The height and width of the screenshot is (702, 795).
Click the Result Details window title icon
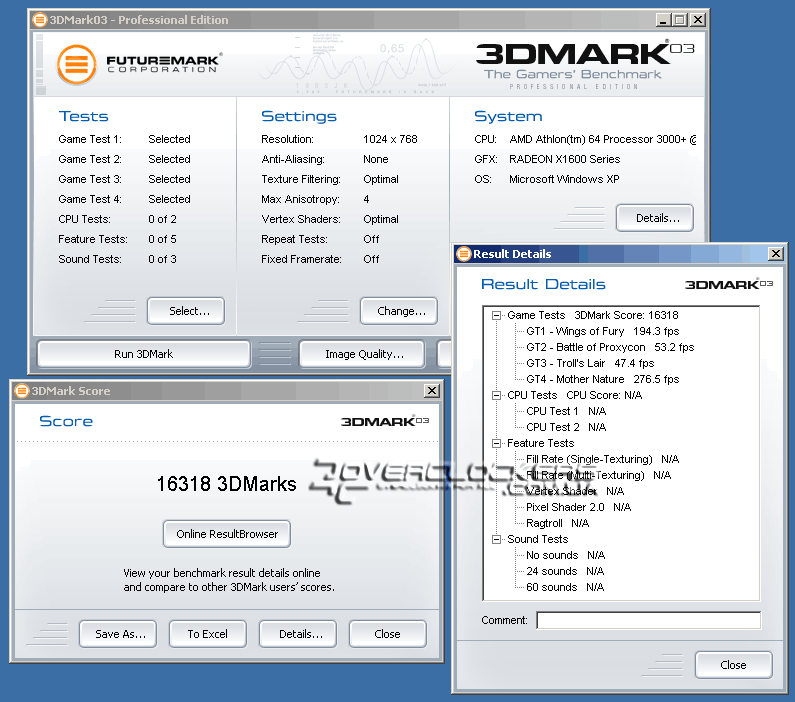pos(463,253)
